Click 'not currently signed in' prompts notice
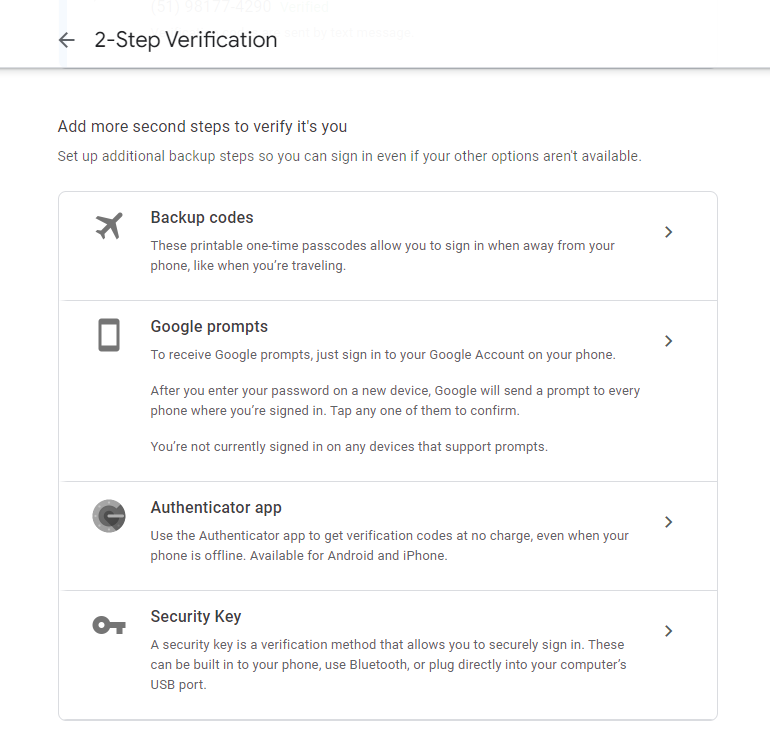This screenshot has height=748, width=770. pyautogui.click(x=349, y=446)
